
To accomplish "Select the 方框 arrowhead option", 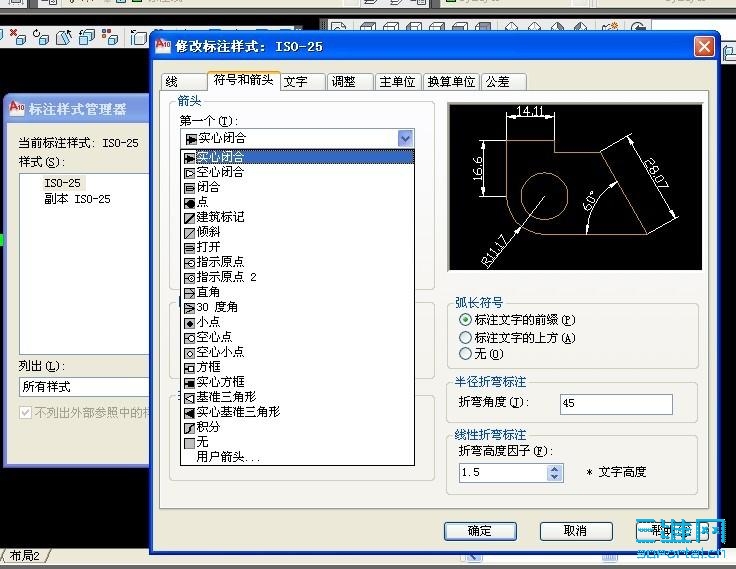I will coord(297,368).
